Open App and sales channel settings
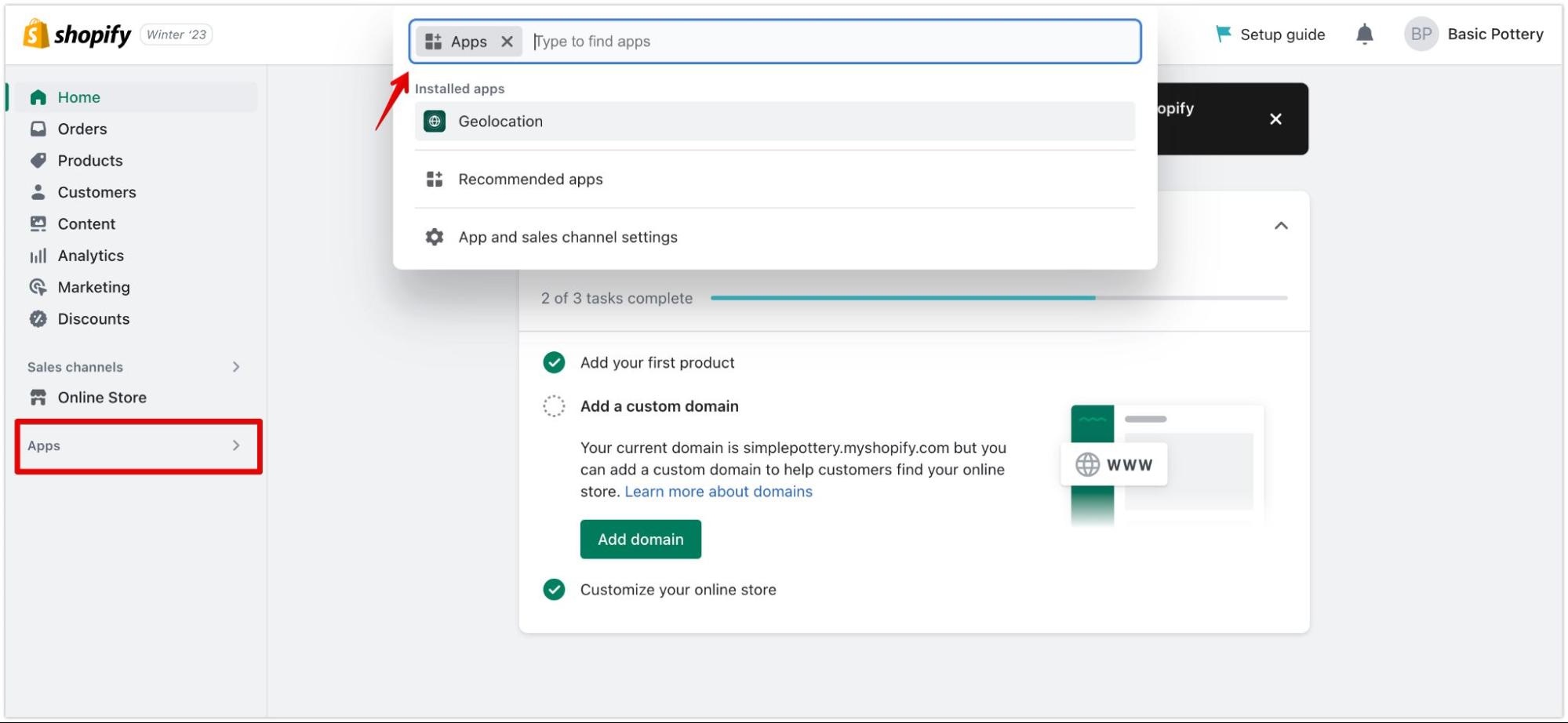1568x723 pixels. tap(567, 237)
